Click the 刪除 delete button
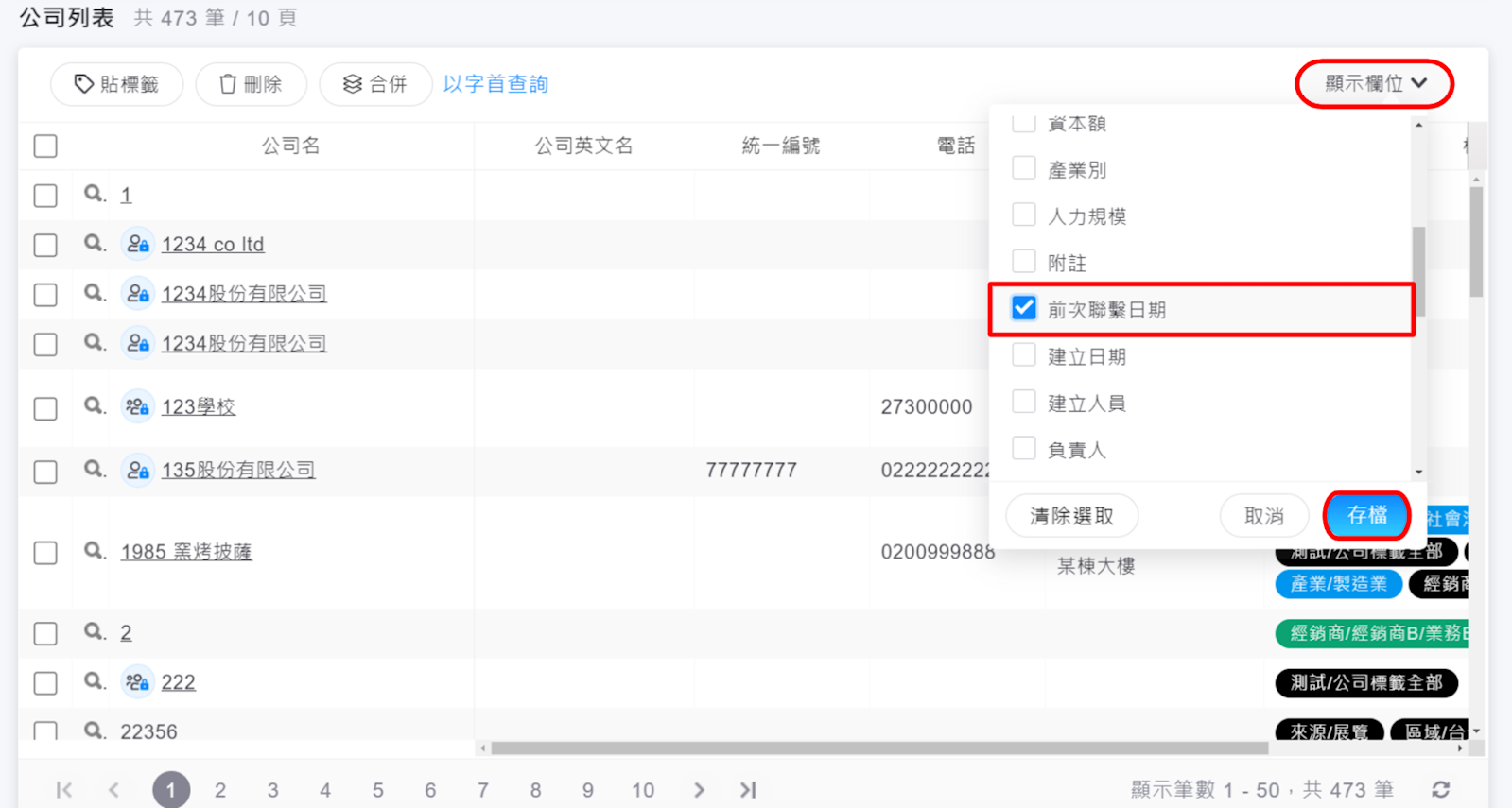 (x=252, y=84)
